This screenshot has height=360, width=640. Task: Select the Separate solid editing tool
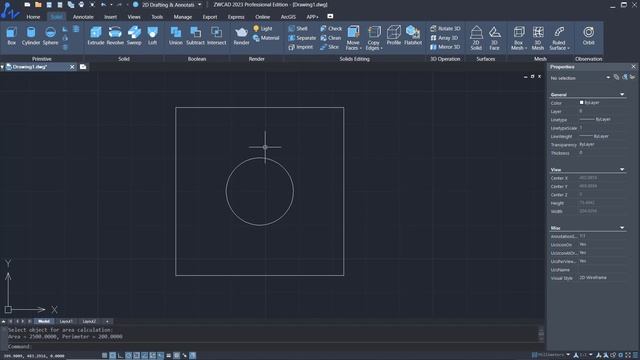[302, 38]
